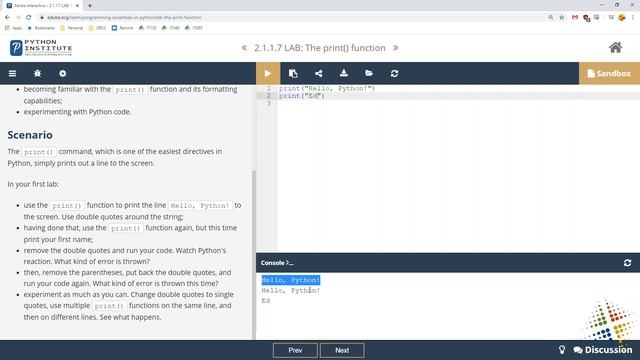The image size is (640, 360).
Task: Click browser back arrow
Action: pos(7,18)
